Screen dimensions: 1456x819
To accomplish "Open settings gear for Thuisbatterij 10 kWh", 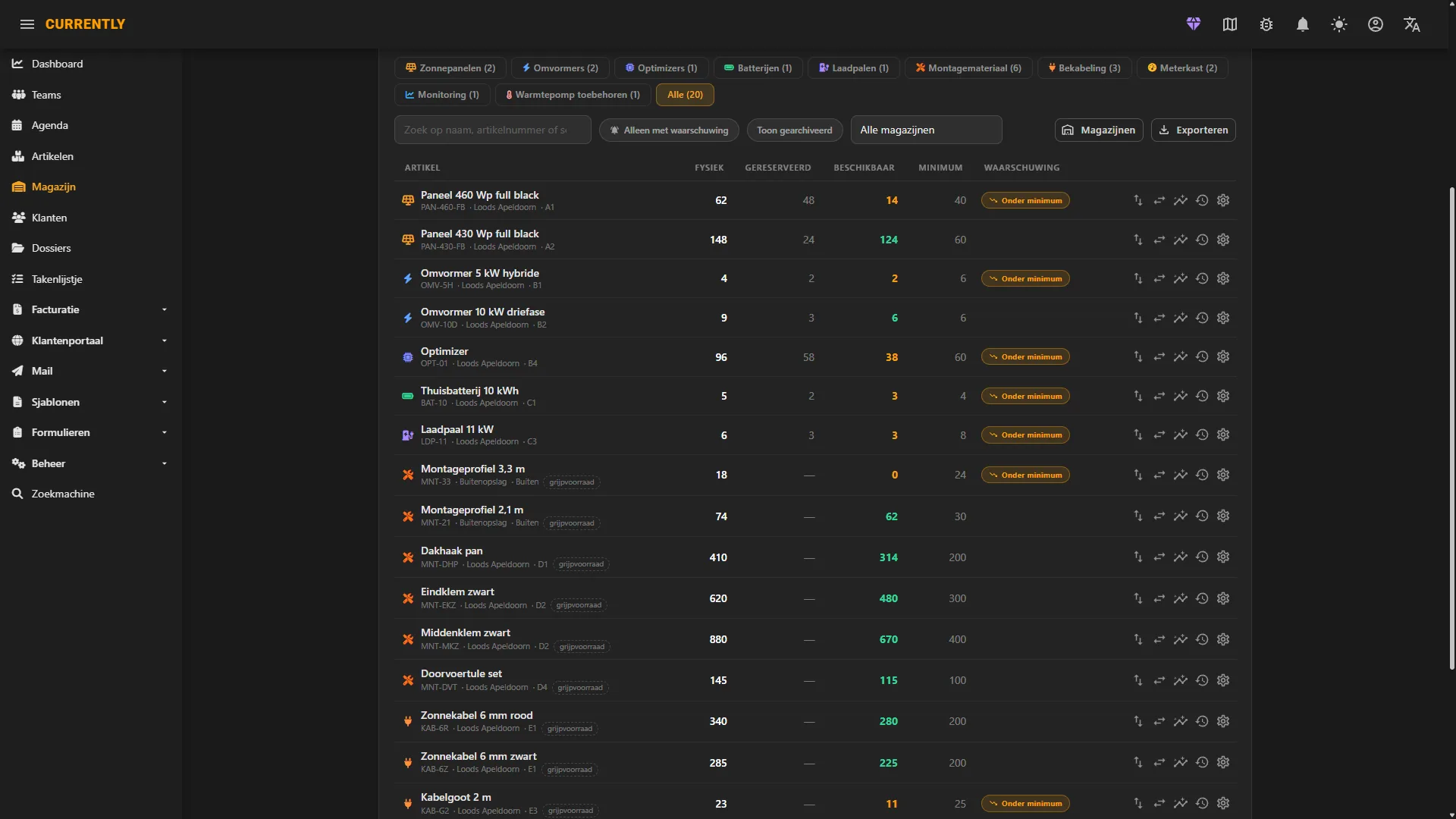I will pyautogui.click(x=1223, y=396).
